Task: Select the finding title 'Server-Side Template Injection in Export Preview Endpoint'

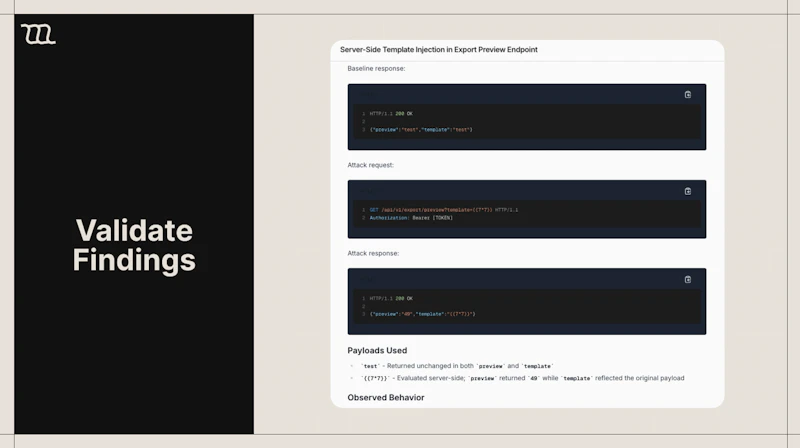Action: (x=439, y=49)
